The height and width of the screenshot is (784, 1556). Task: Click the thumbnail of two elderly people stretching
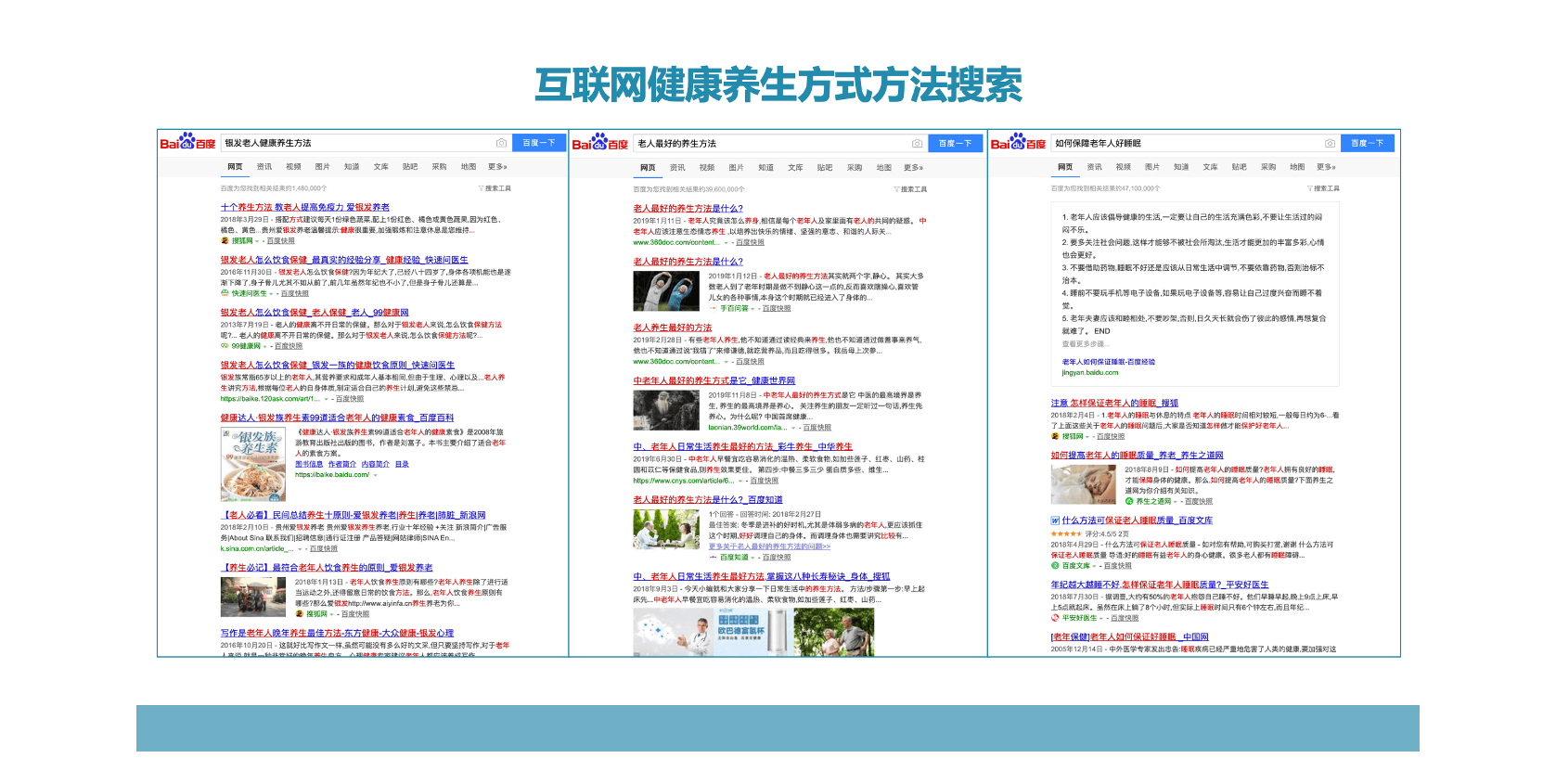pos(666,291)
